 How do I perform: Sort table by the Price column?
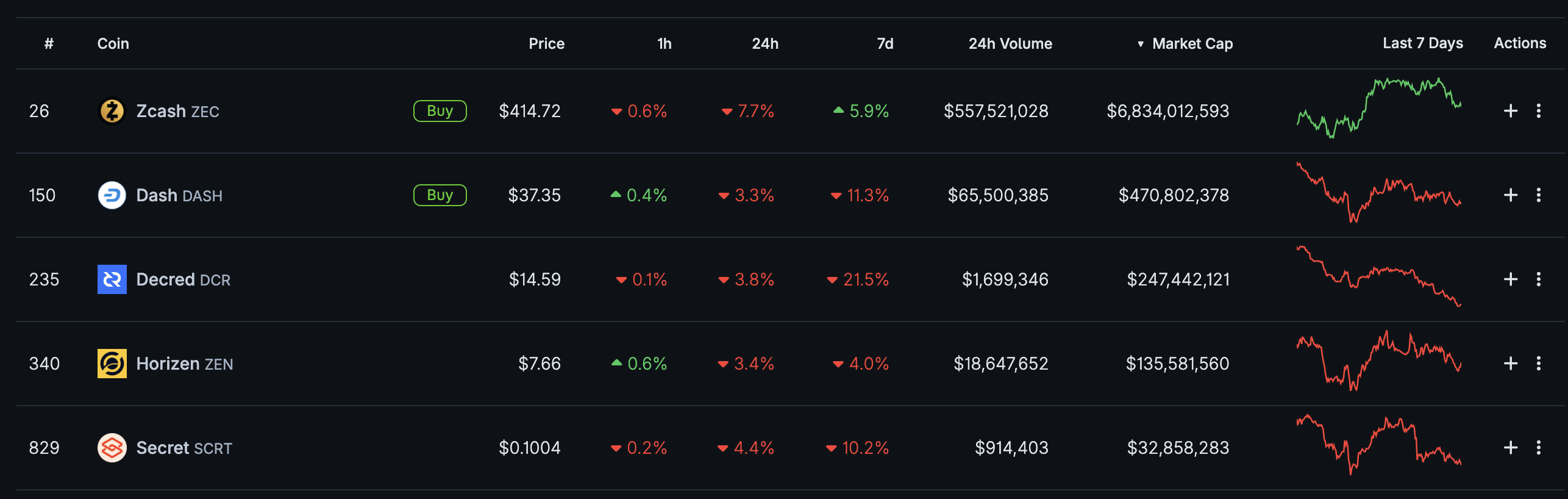546,43
